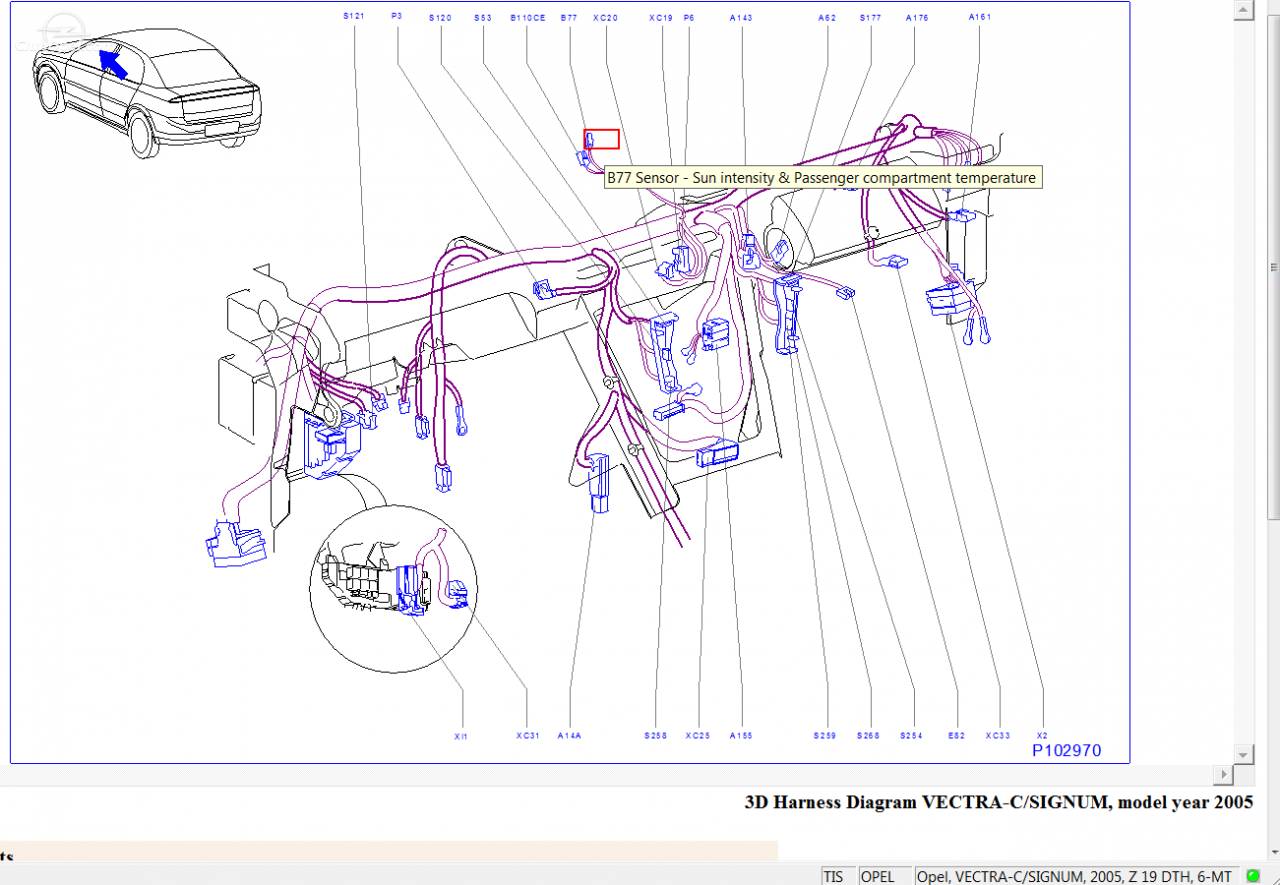This screenshot has width=1280, height=885.
Task: Click the green status indicator in status bar
Action: [1252, 876]
